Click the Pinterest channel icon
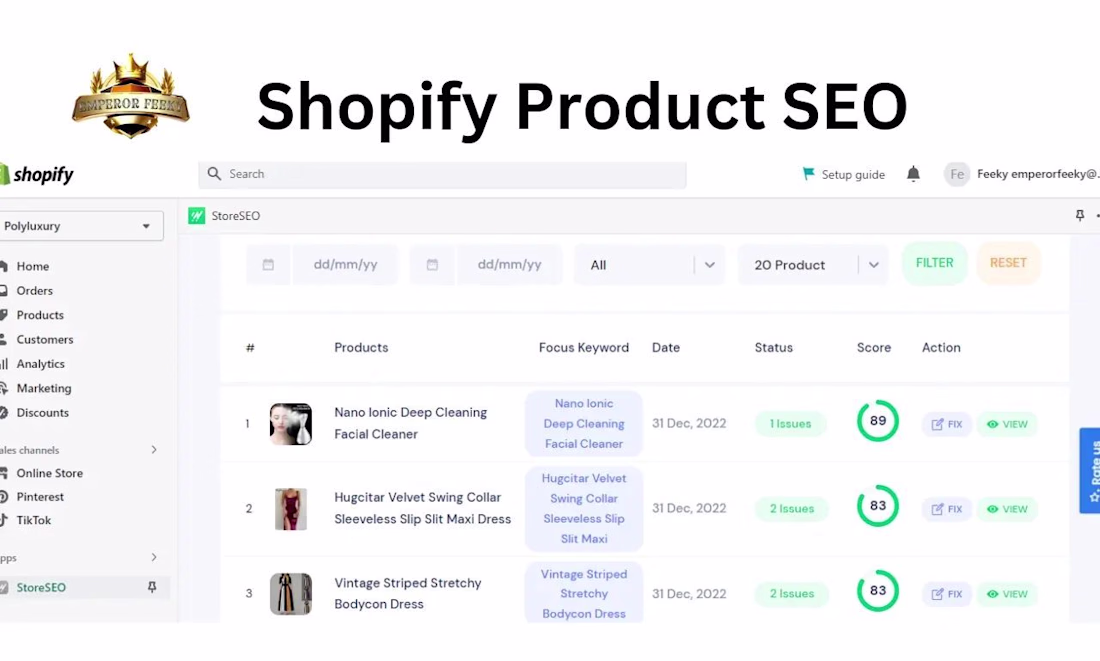This screenshot has height=661, width=1100. pyautogui.click(x=4, y=497)
